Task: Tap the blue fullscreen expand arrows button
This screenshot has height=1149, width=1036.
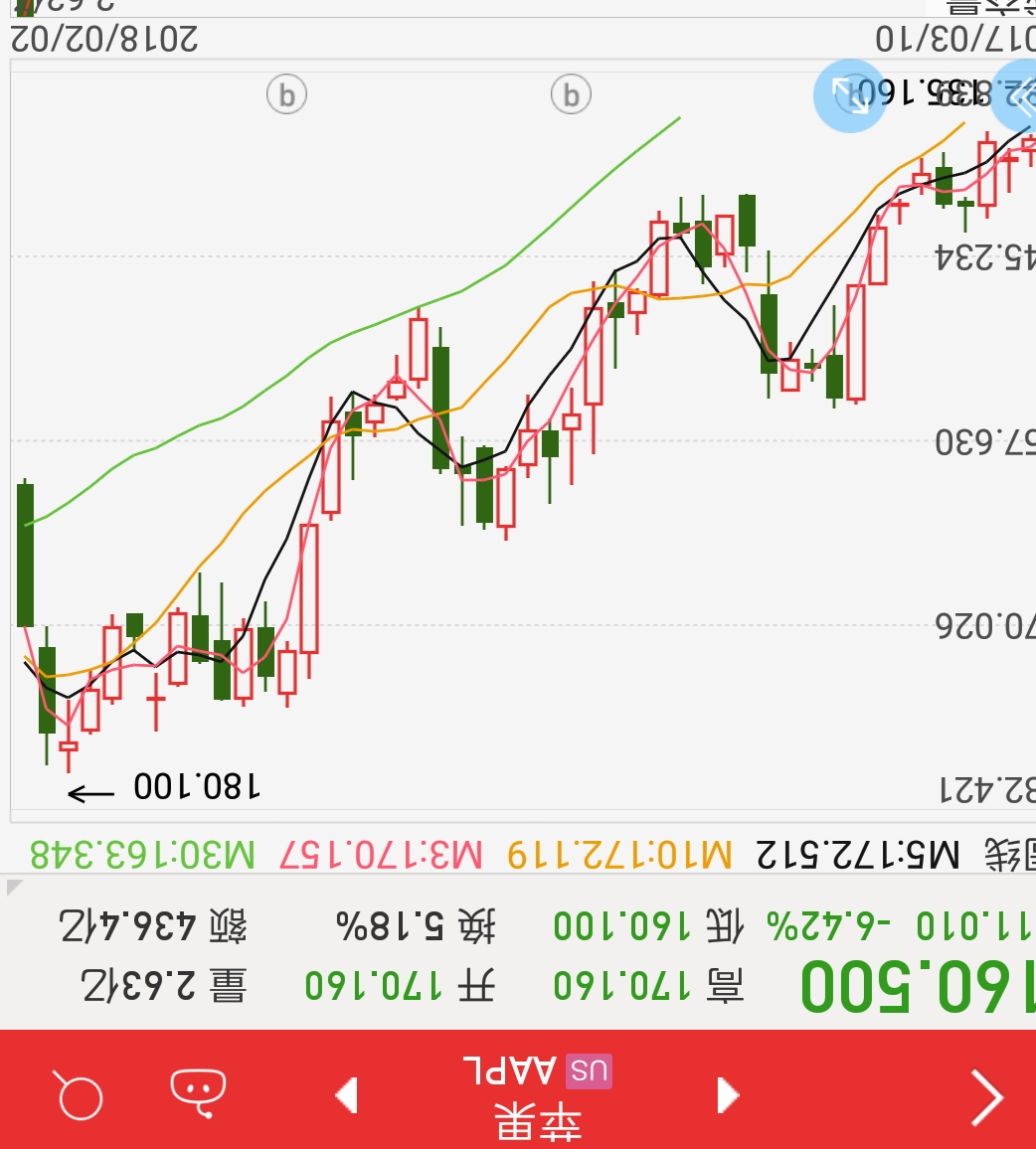Action: tap(848, 95)
